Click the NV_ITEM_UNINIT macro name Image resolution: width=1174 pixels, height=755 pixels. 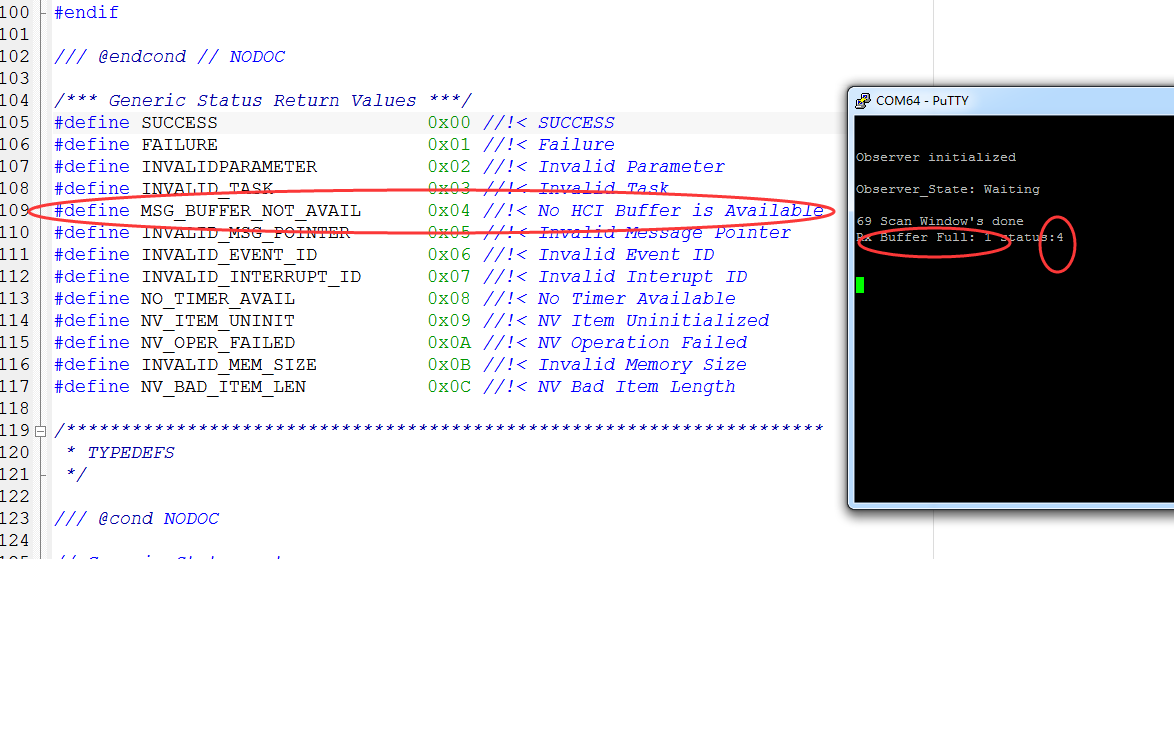pyautogui.click(x=218, y=321)
